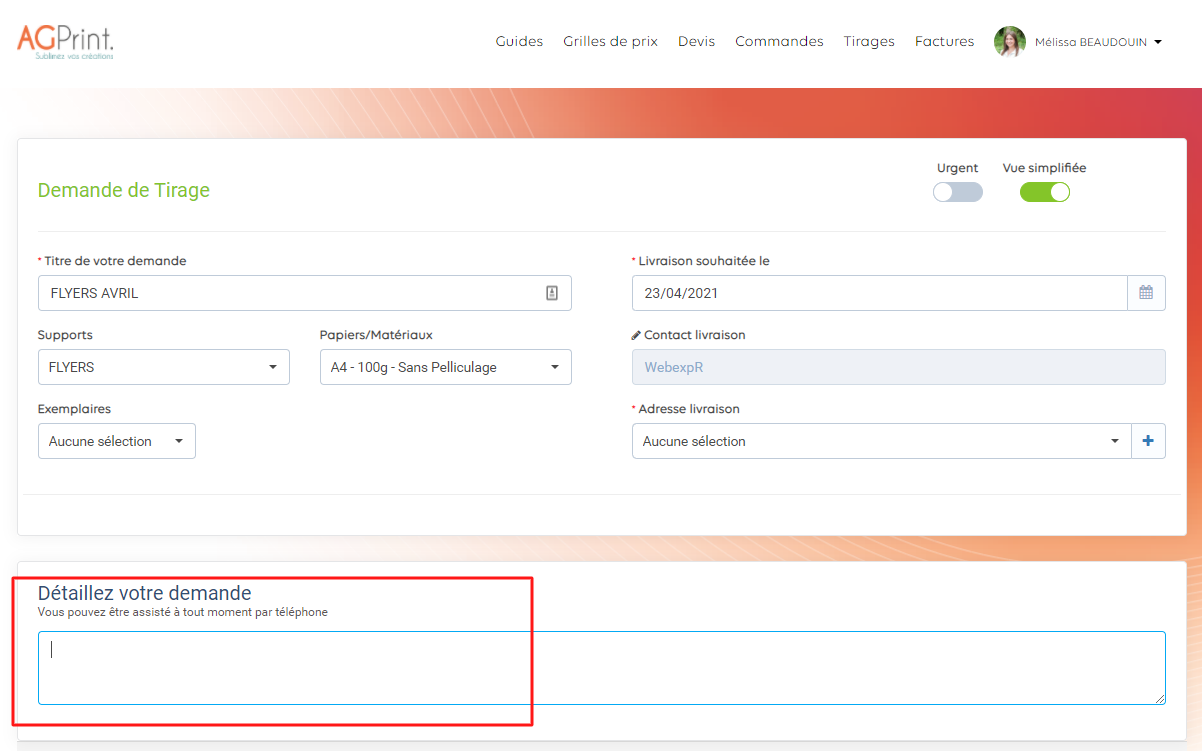This screenshot has height=751, width=1202.
Task: Expand the Papiers/Matériaux dropdown
Action: 445,367
